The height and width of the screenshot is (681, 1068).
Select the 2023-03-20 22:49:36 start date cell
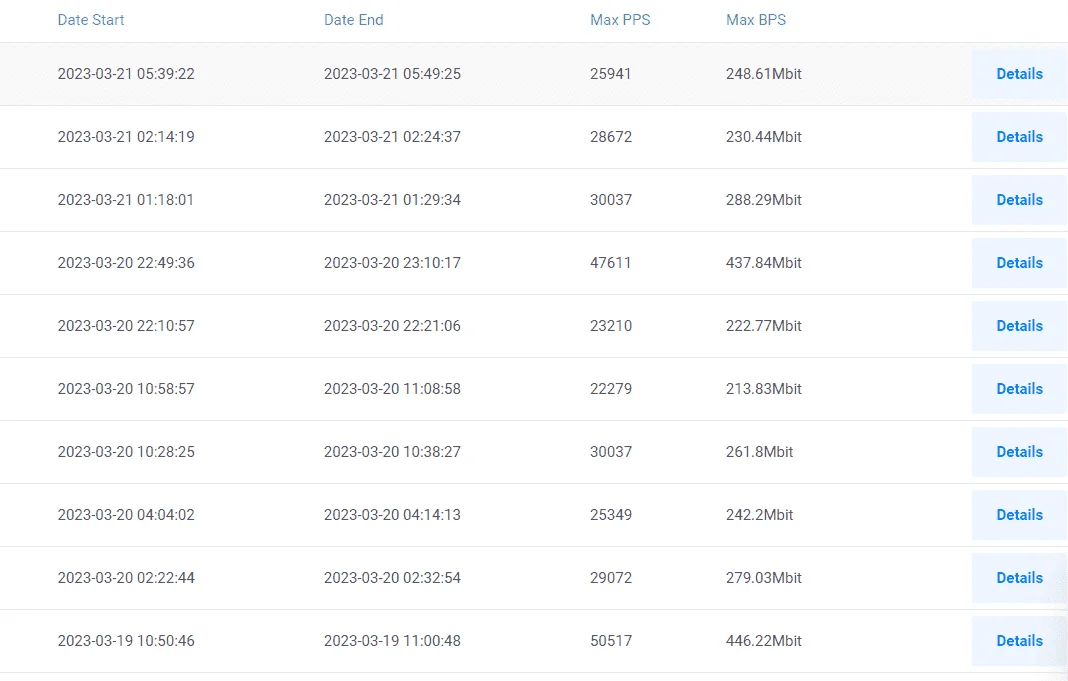(126, 263)
